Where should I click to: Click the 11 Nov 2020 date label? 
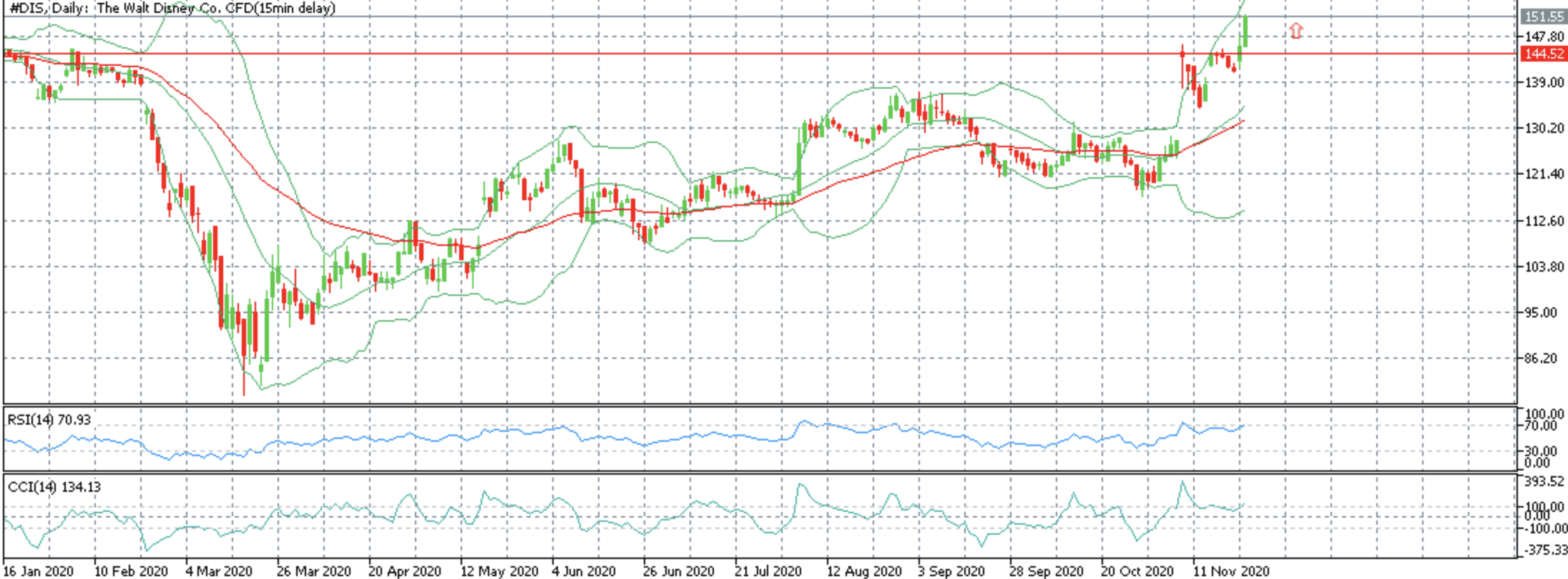click(x=1231, y=571)
